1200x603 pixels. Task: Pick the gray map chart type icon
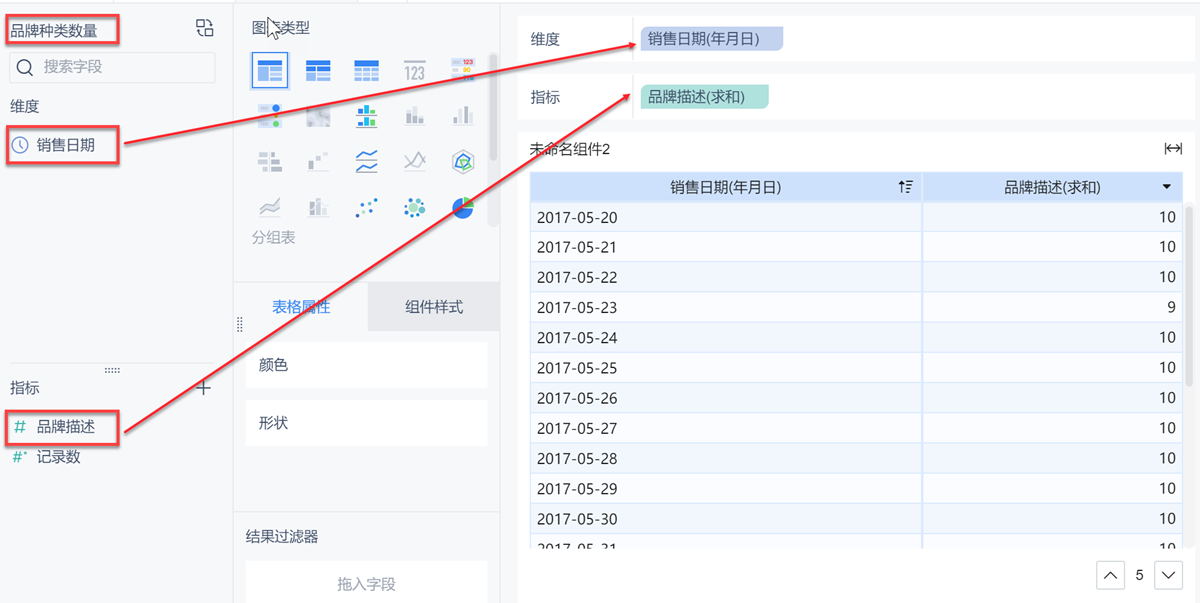pyautogui.click(x=318, y=117)
